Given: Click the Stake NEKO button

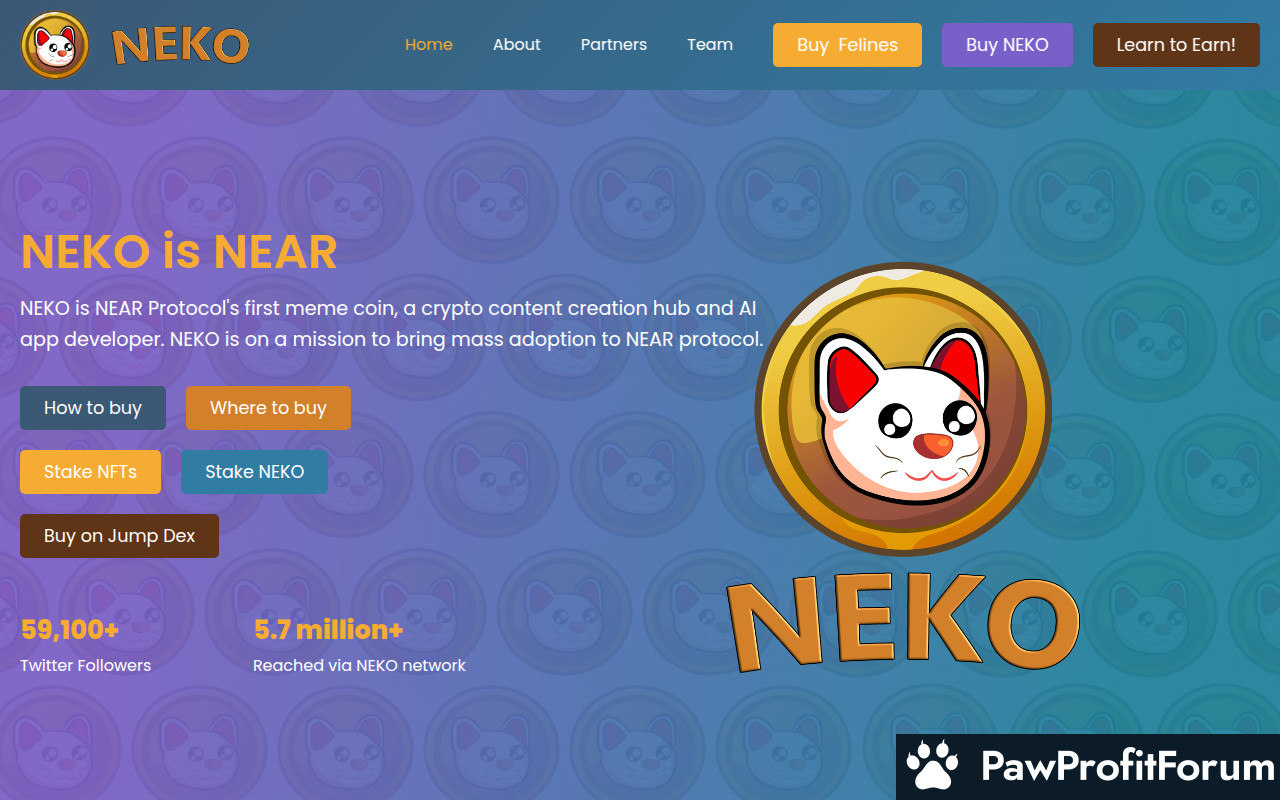Looking at the screenshot, I should click(x=255, y=472).
